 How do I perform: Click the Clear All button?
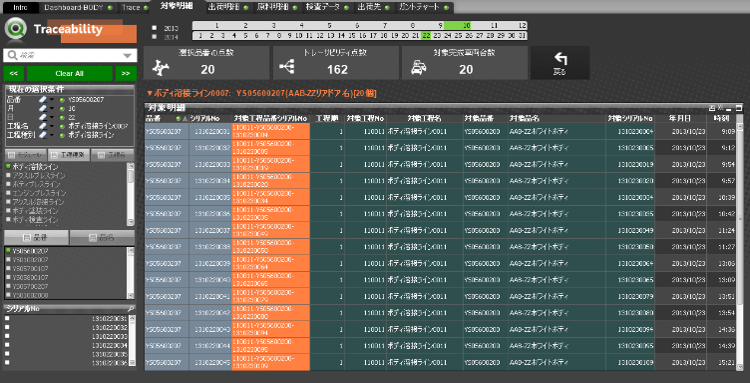69,74
